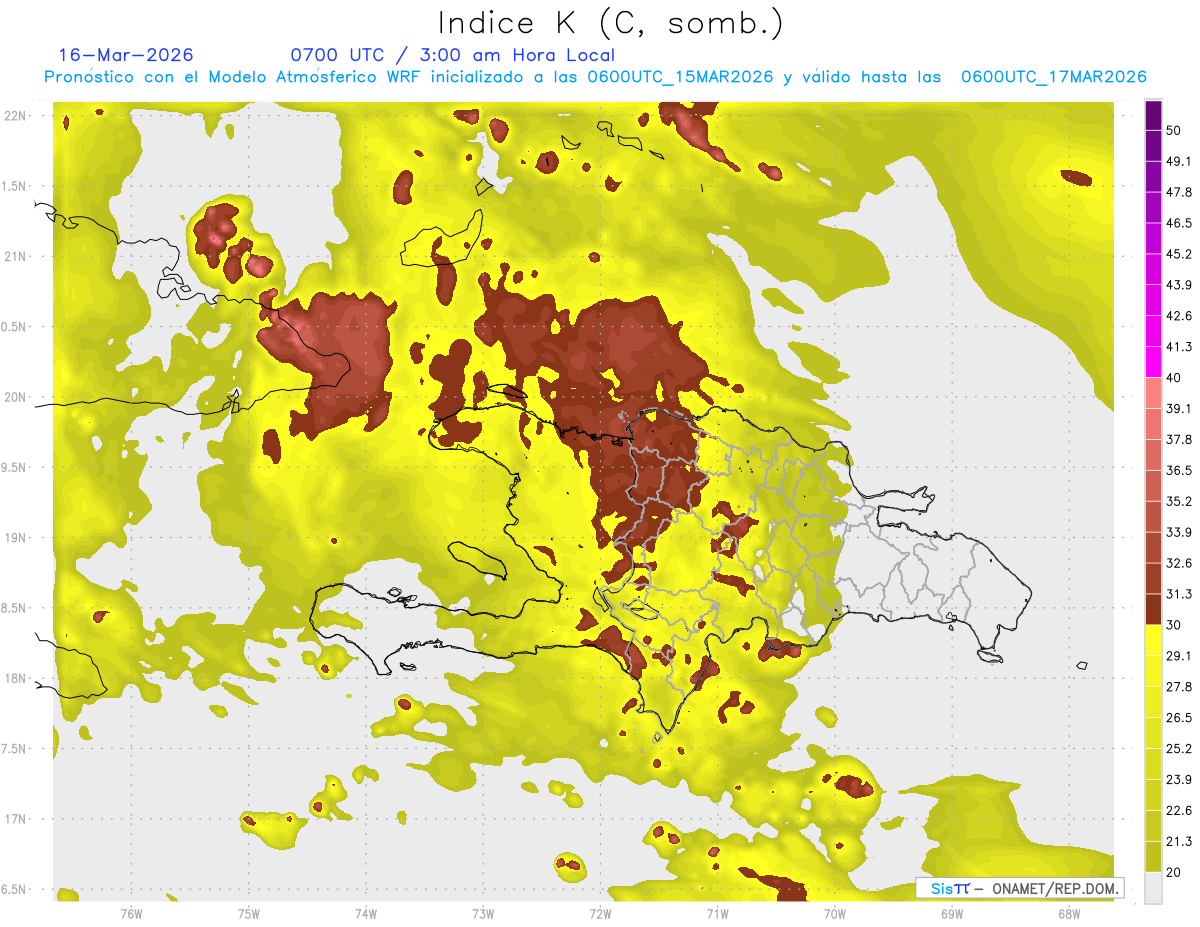Click the '17N' latitude label
The width and height of the screenshot is (1200, 927).
[15, 819]
